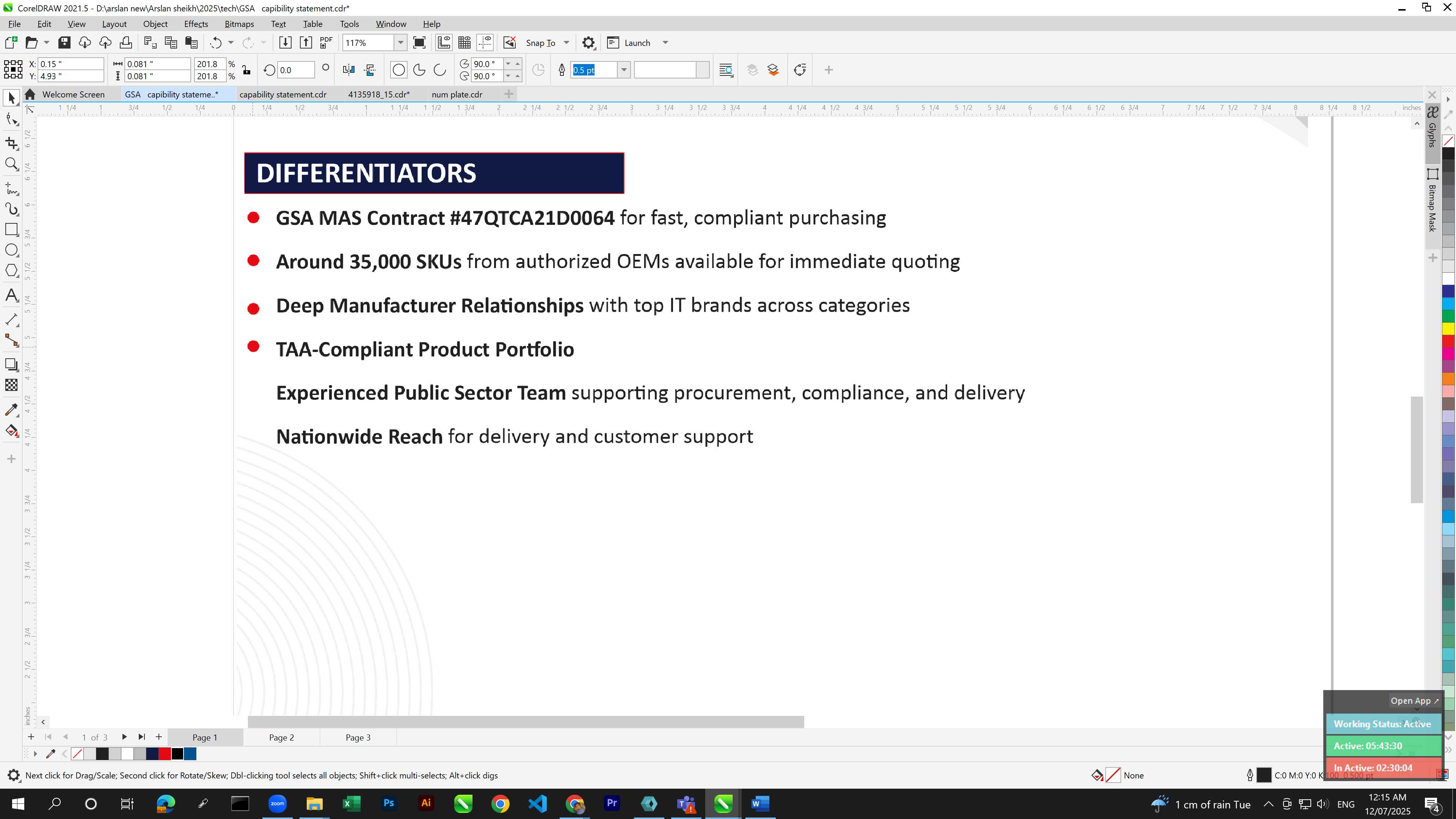1456x819 pixels.
Task: Select Arc shape mode
Action: pos(440,70)
